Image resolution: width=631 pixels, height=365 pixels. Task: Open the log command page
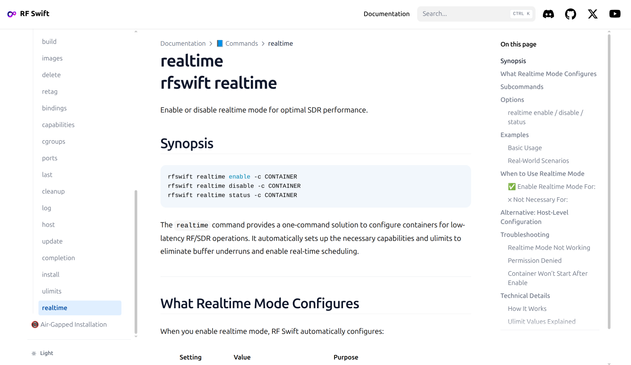coord(46,208)
